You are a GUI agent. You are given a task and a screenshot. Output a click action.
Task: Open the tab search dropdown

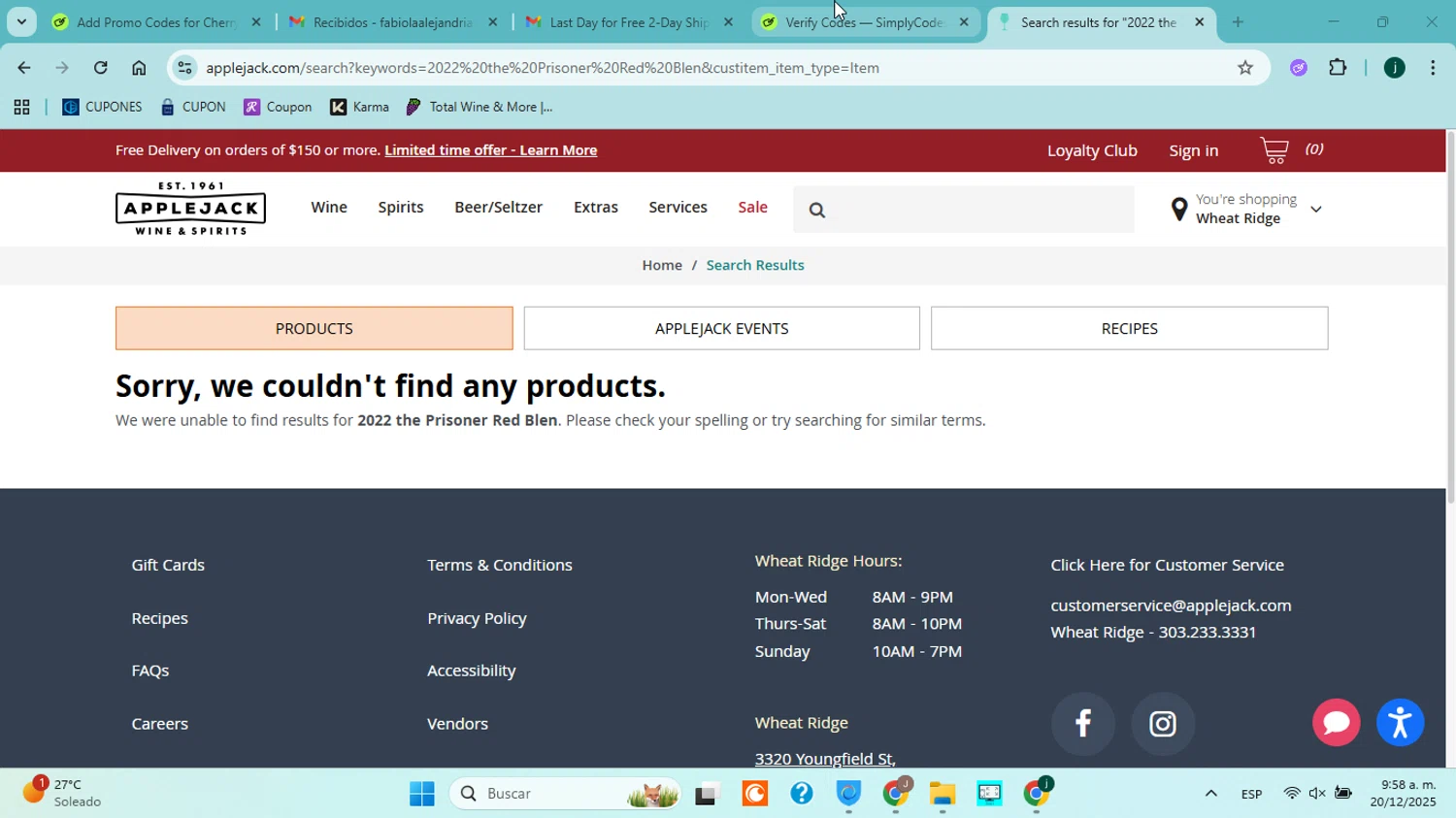tap(21, 22)
